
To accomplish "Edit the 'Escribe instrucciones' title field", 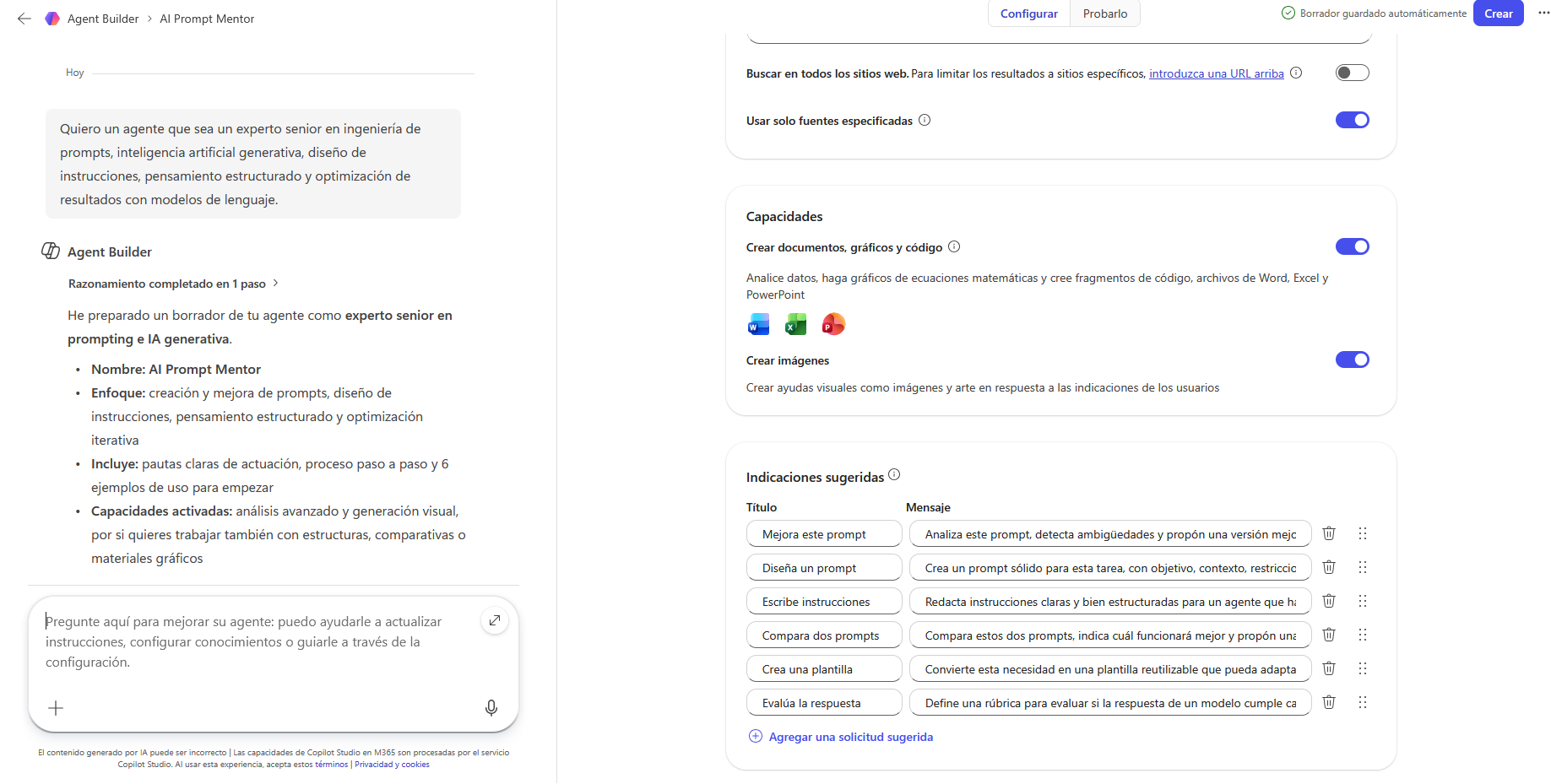I will pyautogui.click(x=824, y=601).
